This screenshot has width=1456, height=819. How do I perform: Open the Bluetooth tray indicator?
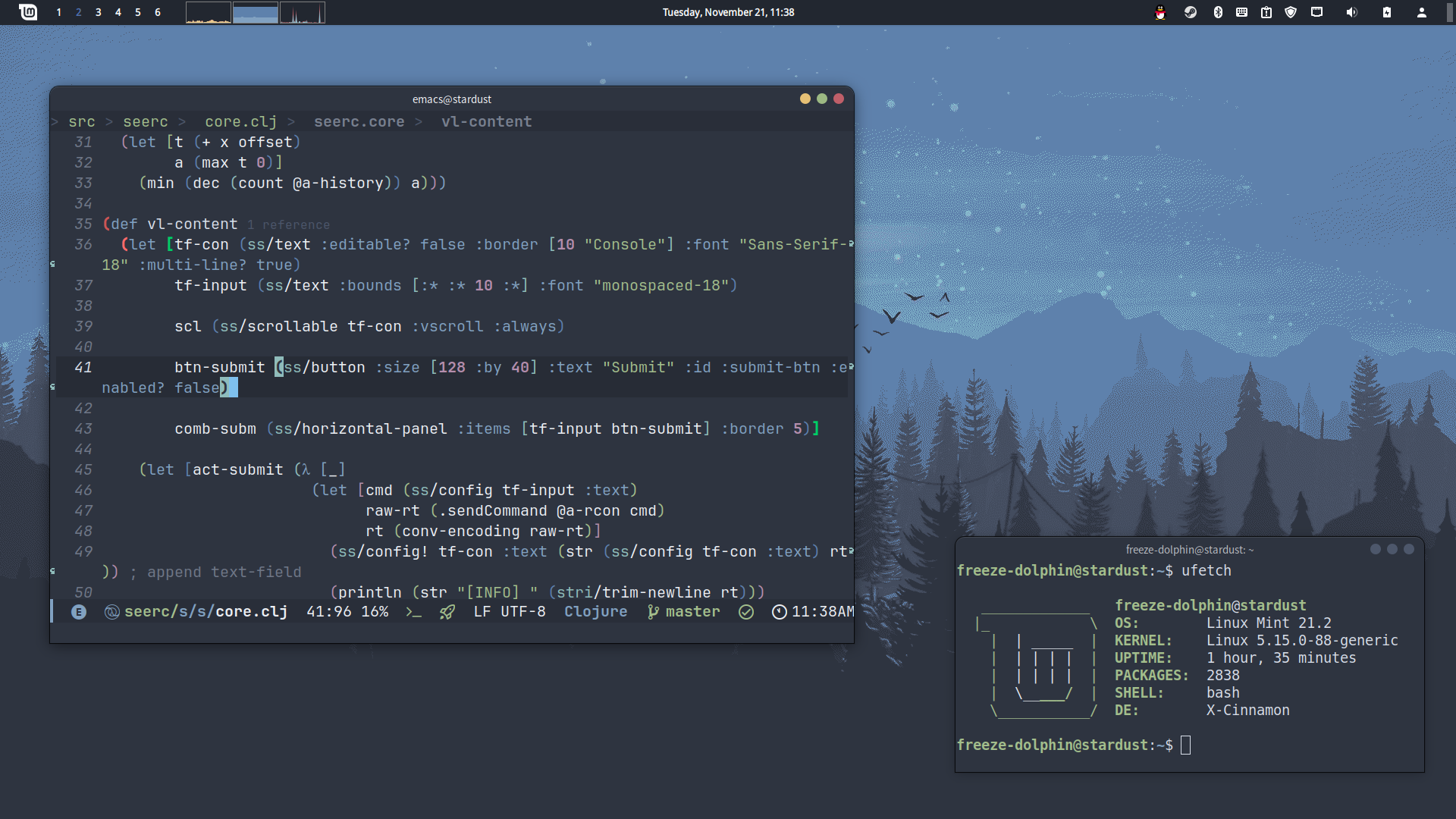[1218, 12]
